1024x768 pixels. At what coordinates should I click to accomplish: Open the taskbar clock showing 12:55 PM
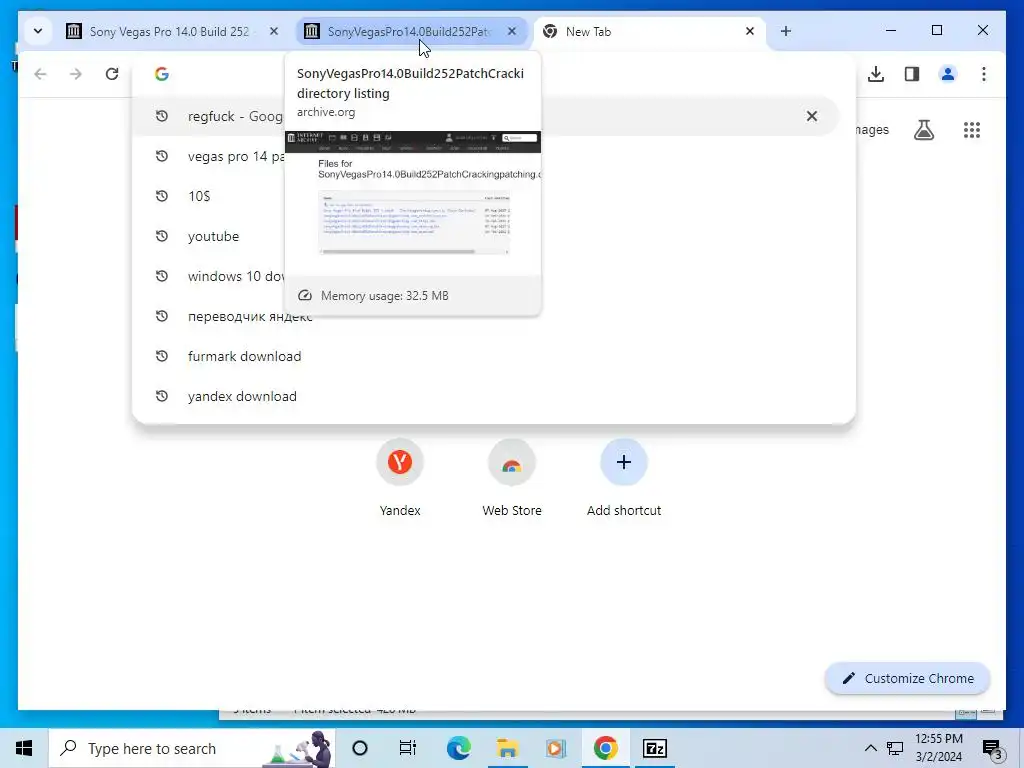coord(939,748)
